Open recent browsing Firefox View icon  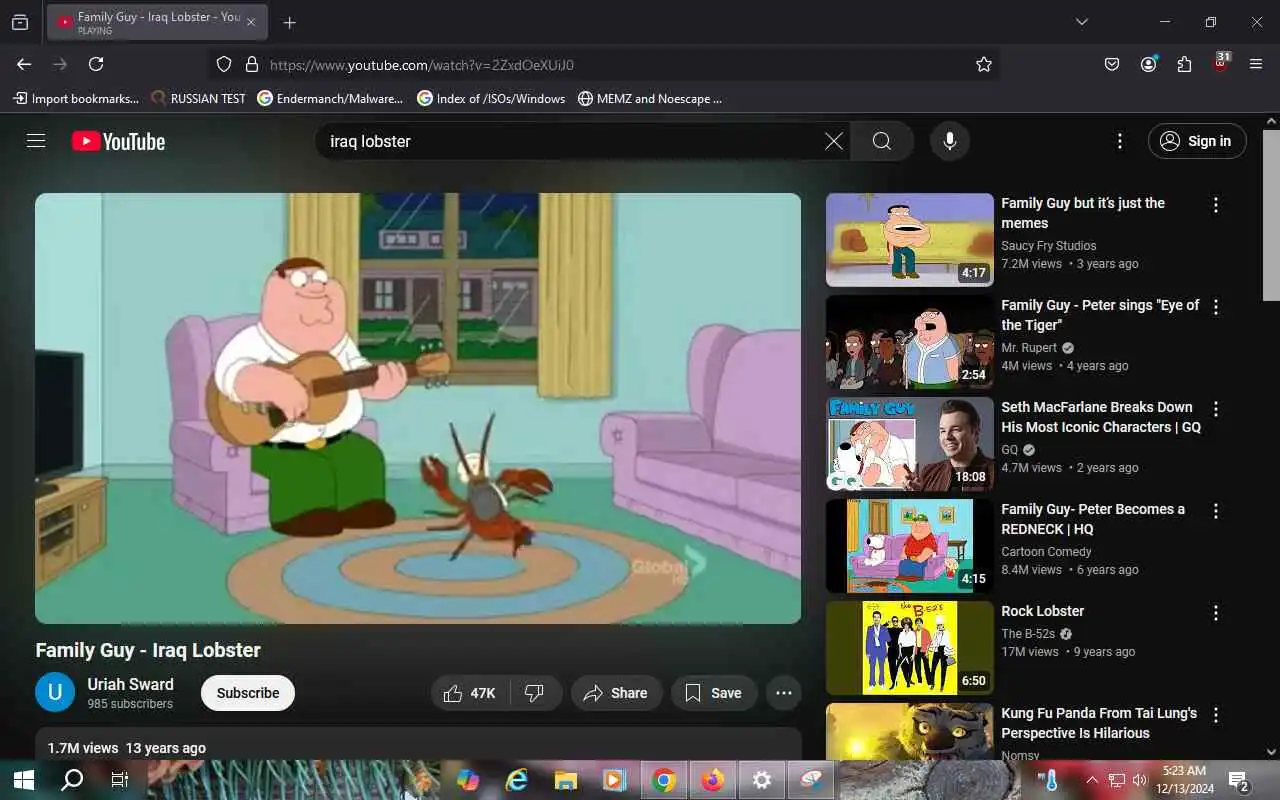20,22
